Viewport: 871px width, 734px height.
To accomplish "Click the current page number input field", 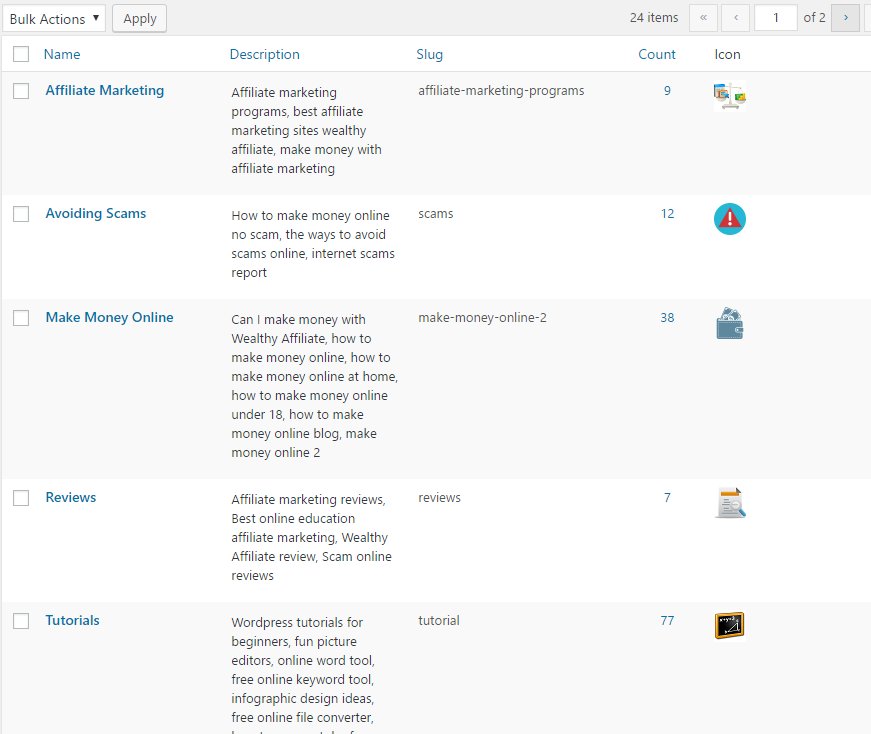I will [x=776, y=17].
